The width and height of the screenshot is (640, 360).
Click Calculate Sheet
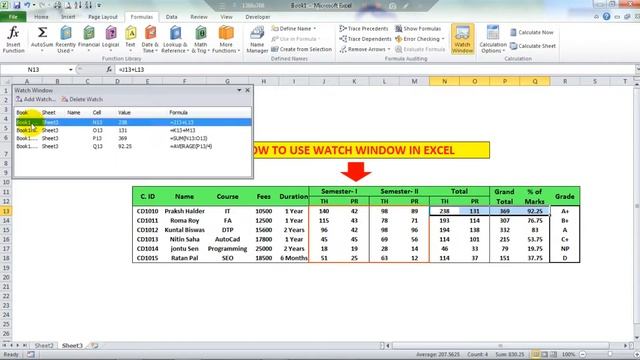533,46
